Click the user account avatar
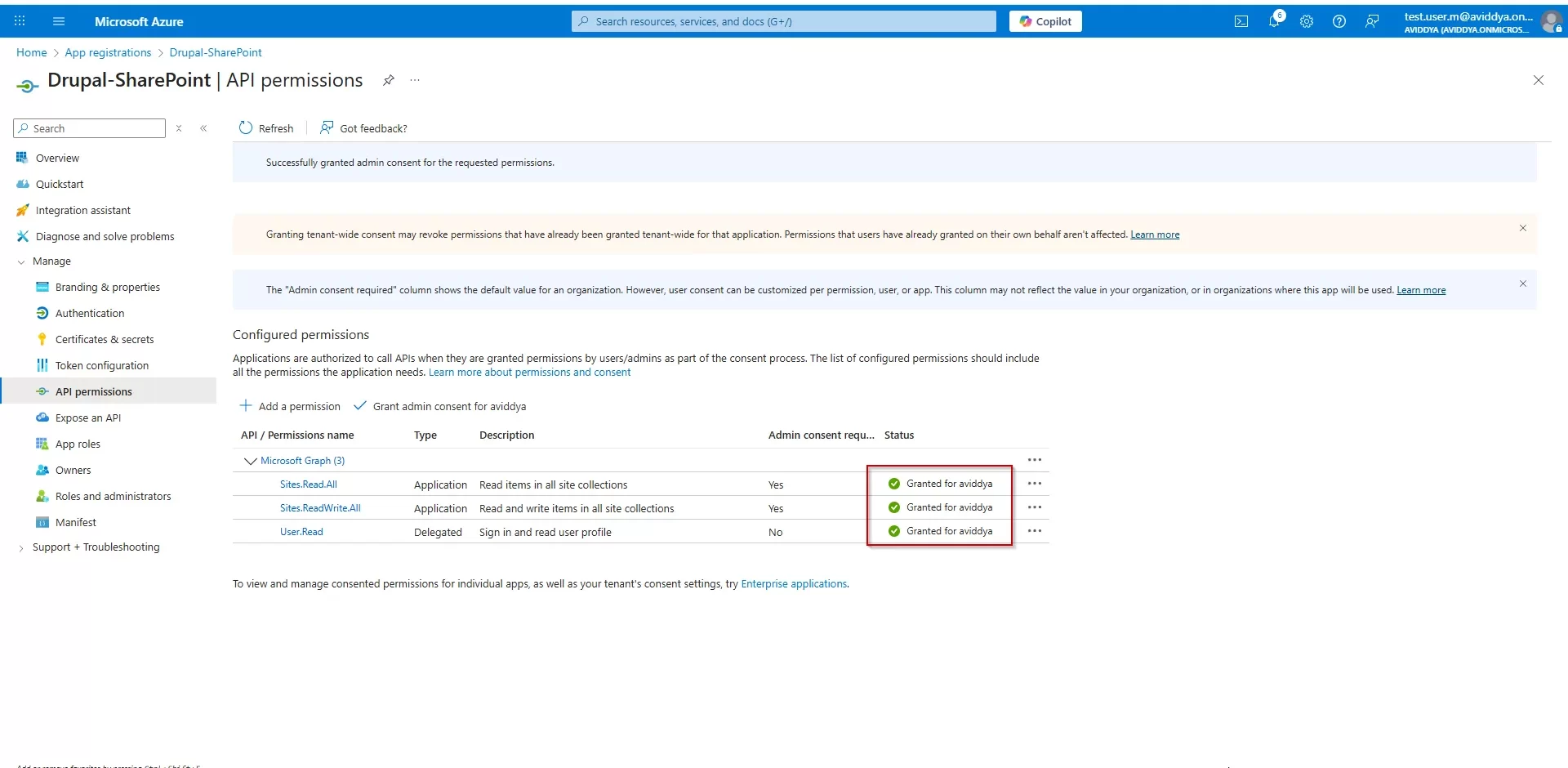The width and height of the screenshot is (1568, 768). 1552,22
